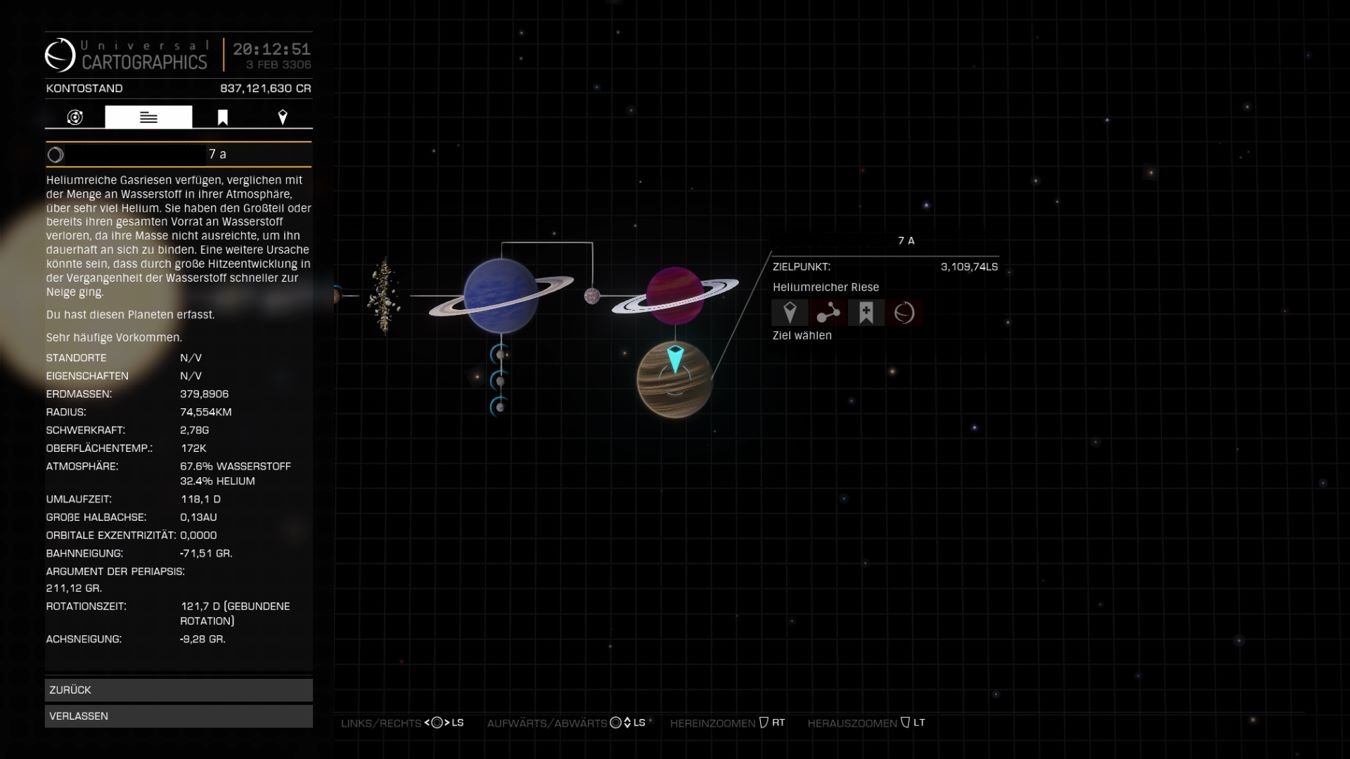The width and height of the screenshot is (1350, 759).
Task: Click the Erdmassen value '379,8906'
Action: pos(204,394)
